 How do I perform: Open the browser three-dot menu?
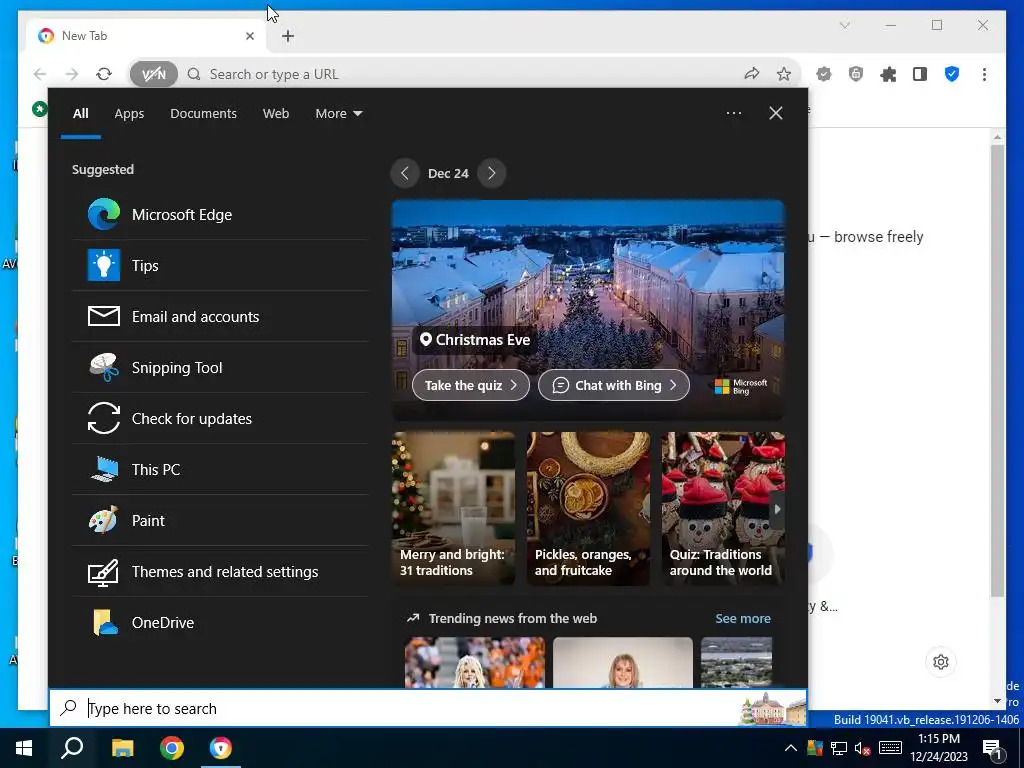point(984,74)
